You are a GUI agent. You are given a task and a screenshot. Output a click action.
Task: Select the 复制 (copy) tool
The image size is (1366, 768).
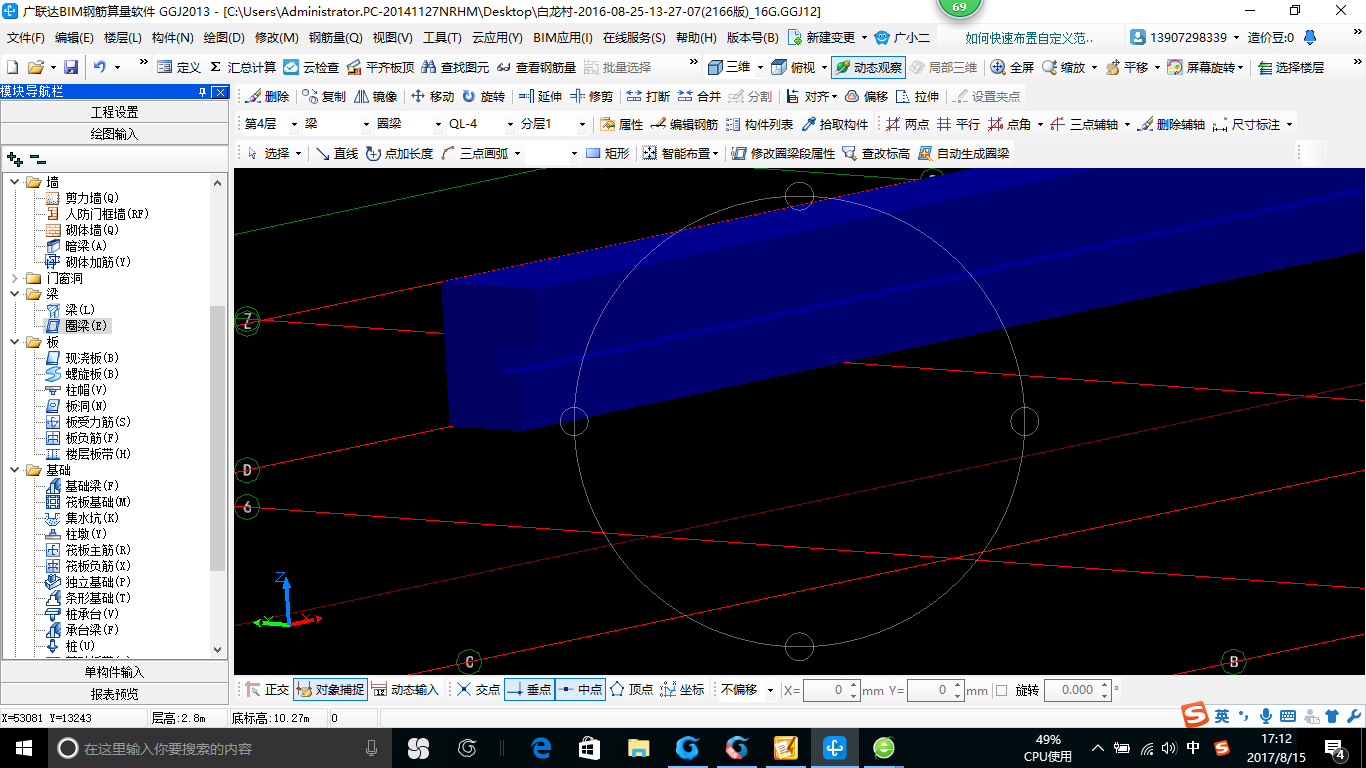coord(324,97)
